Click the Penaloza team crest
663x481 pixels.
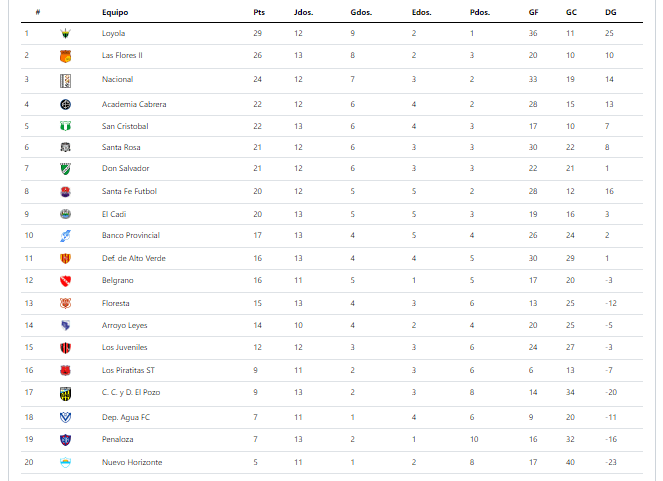65,440
